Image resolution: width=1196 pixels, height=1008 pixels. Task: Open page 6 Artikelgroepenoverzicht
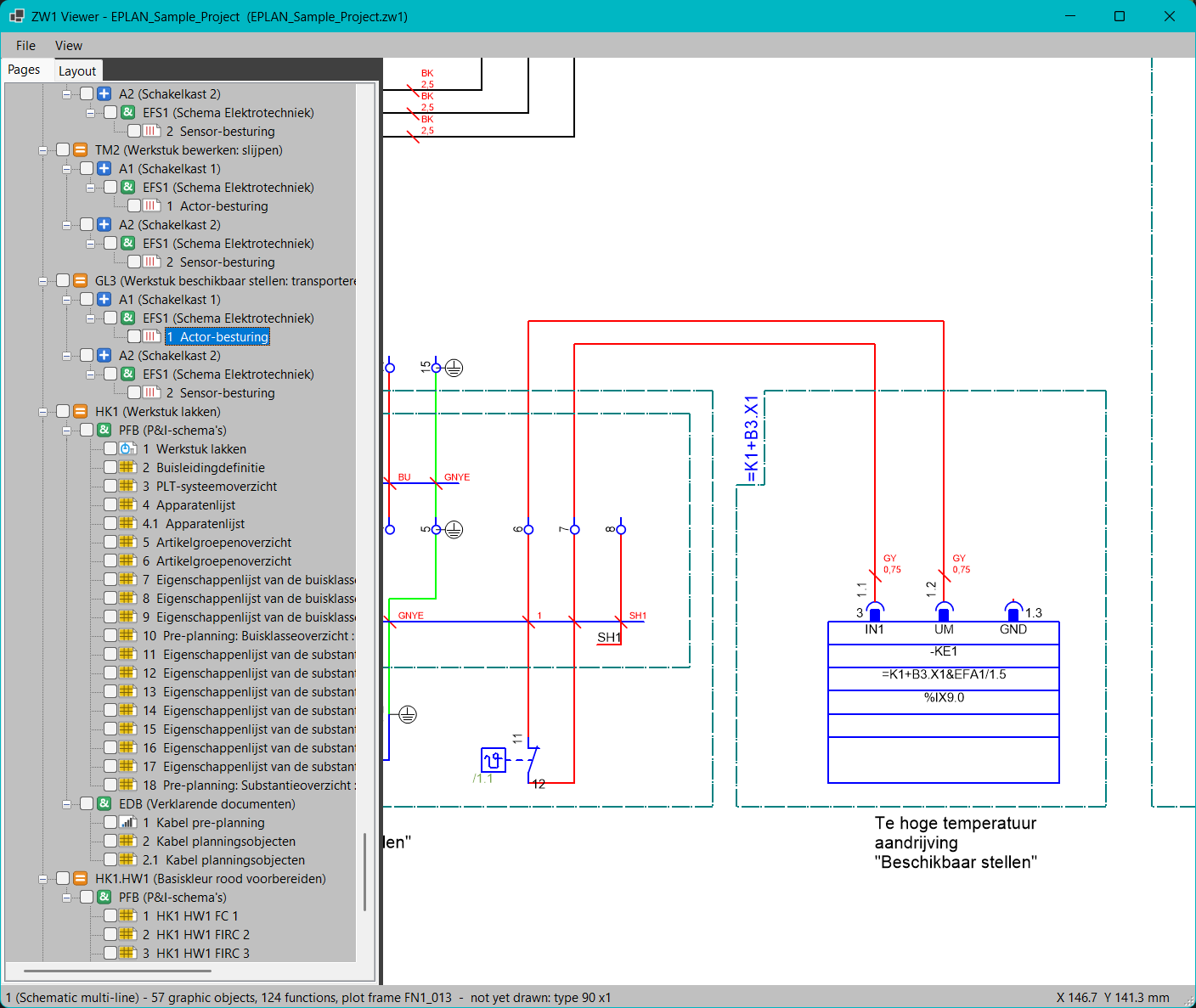[x=217, y=561]
